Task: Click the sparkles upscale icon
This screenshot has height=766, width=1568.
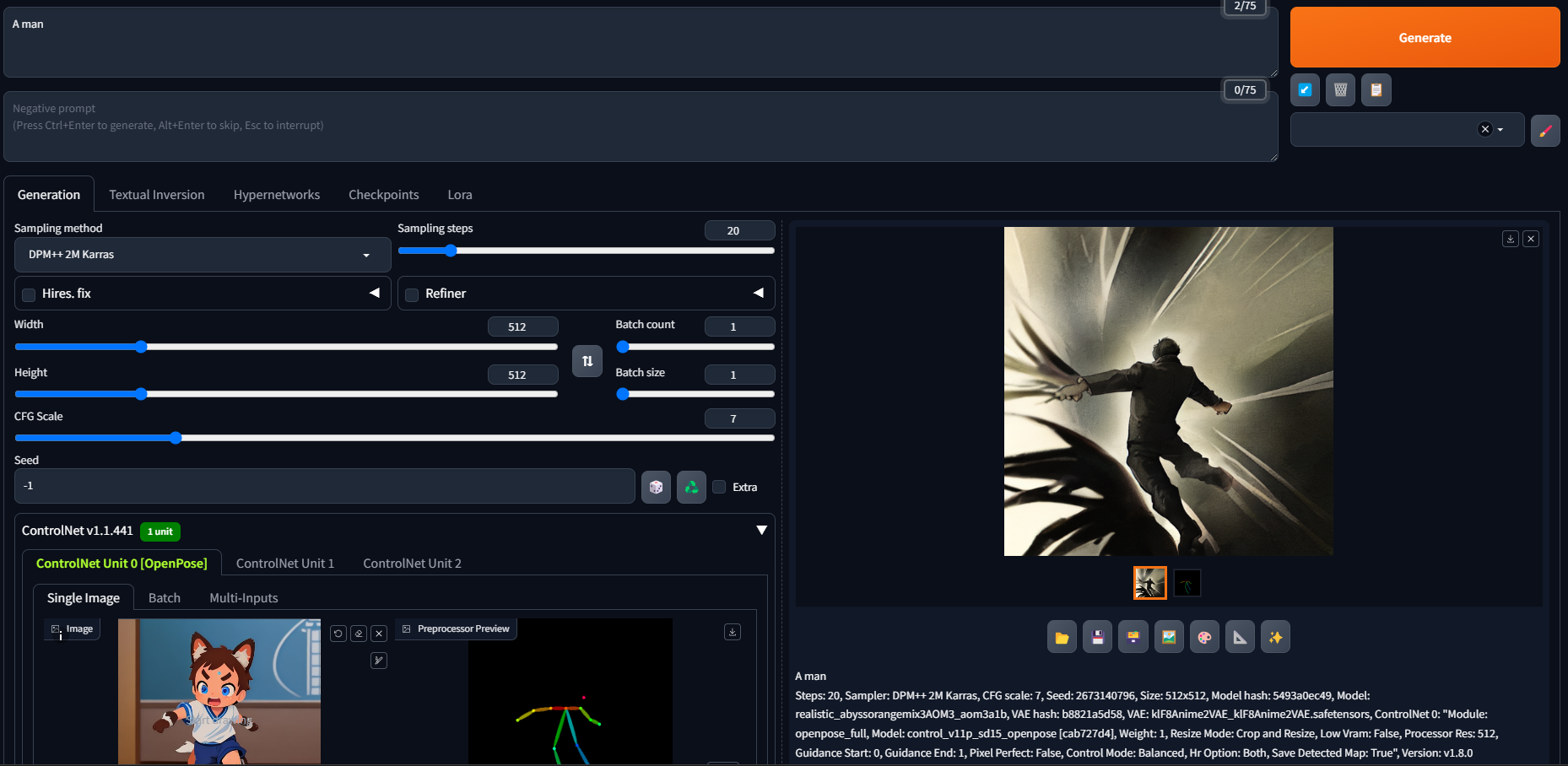Action: [1275, 637]
